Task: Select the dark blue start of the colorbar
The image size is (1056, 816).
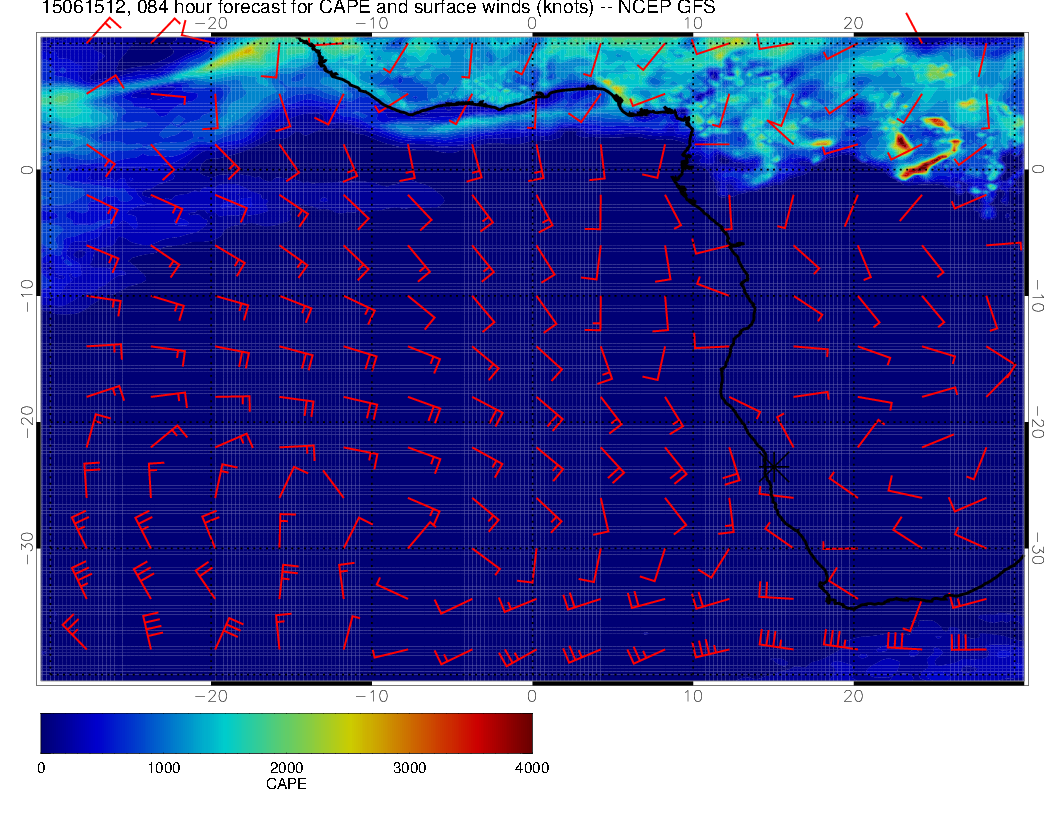Action: 48,732
